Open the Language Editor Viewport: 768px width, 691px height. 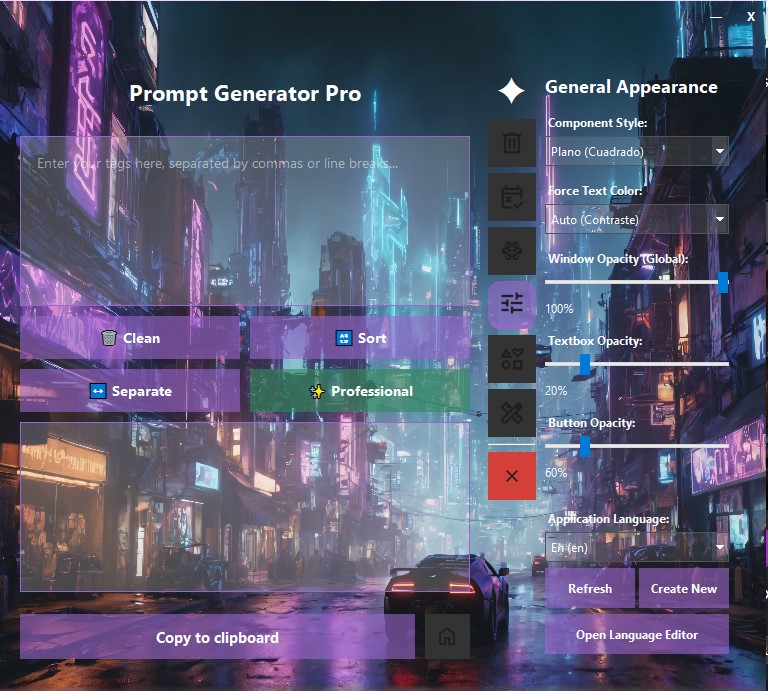point(637,635)
